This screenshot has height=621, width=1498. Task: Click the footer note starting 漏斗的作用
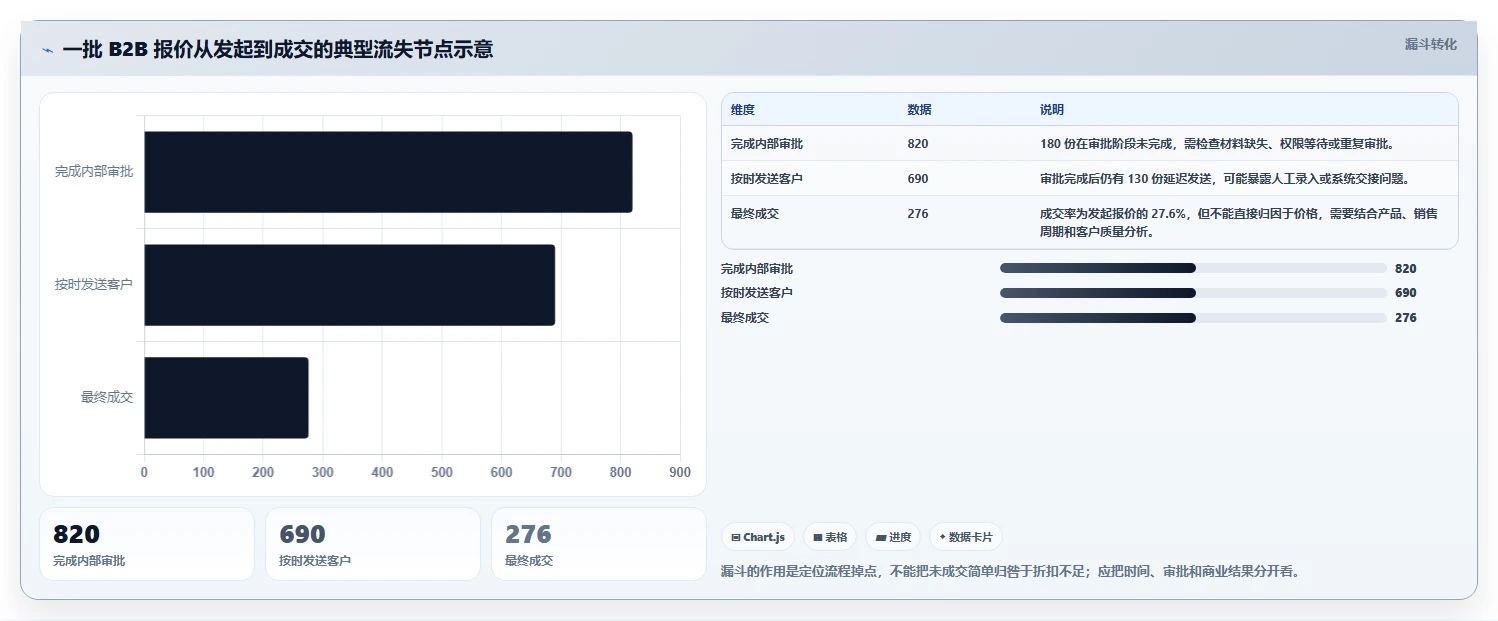(x=1011, y=572)
